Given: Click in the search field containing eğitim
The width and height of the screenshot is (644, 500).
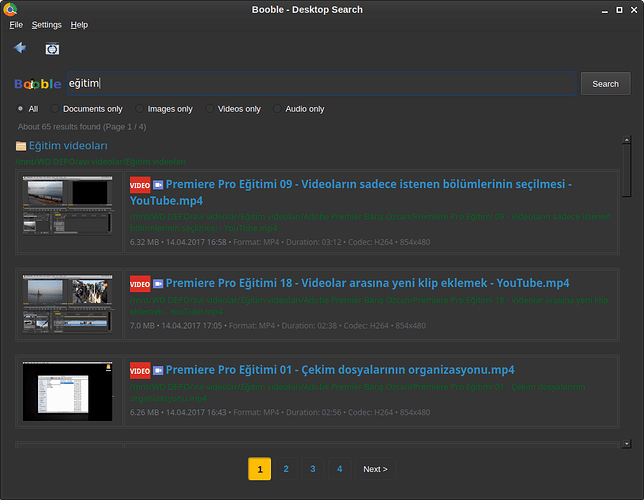Looking at the screenshot, I should pos(322,83).
